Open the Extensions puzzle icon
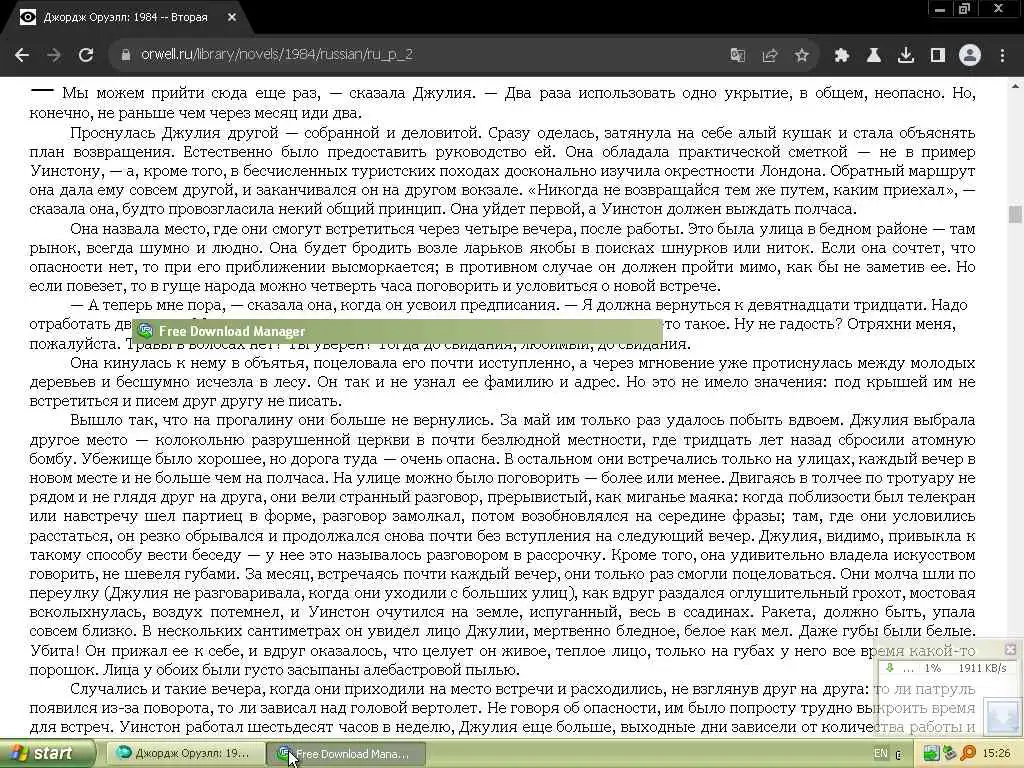Screen dimensions: 1024x768 tap(841, 55)
